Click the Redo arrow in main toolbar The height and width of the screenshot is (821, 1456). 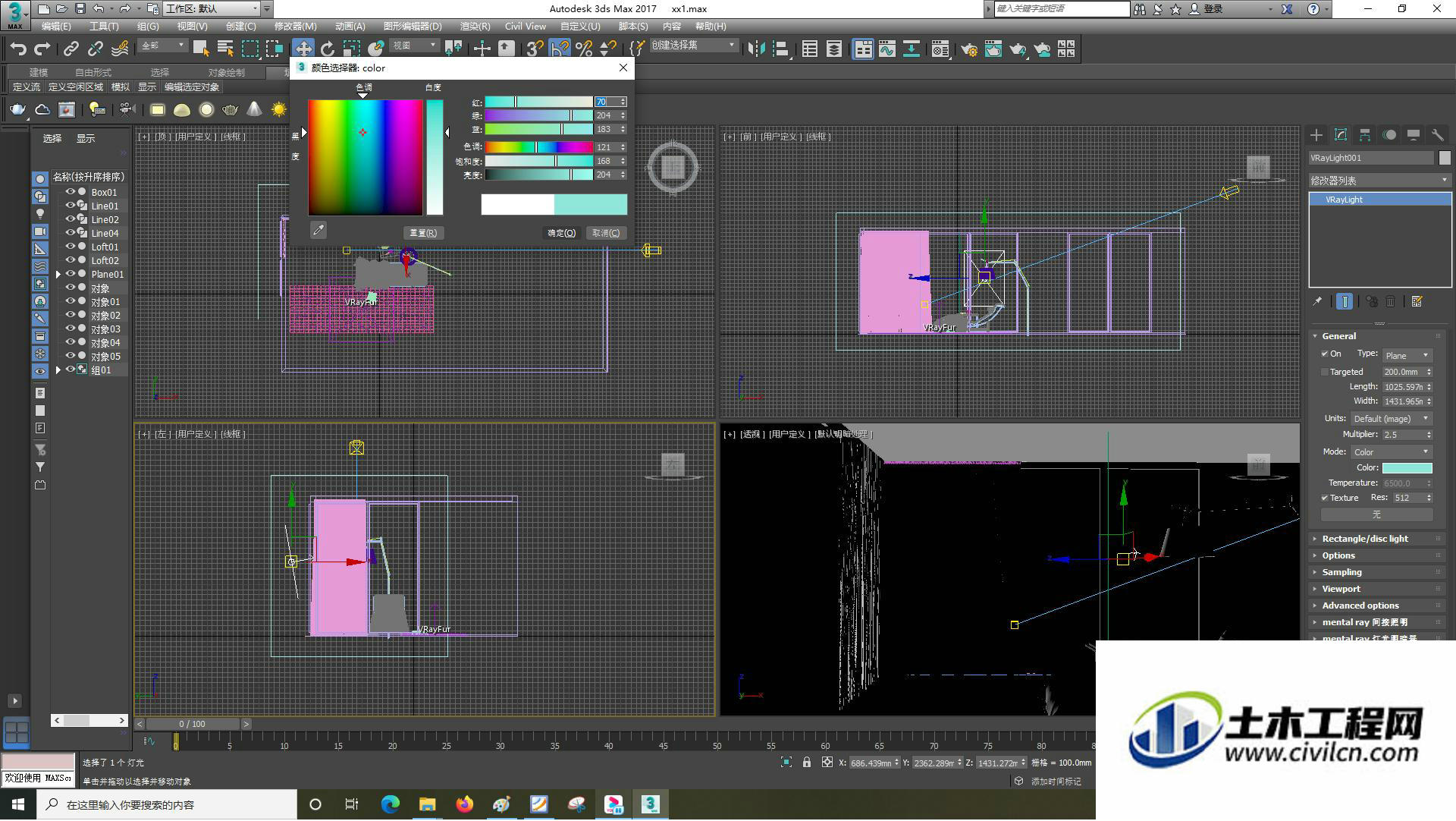(42, 49)
